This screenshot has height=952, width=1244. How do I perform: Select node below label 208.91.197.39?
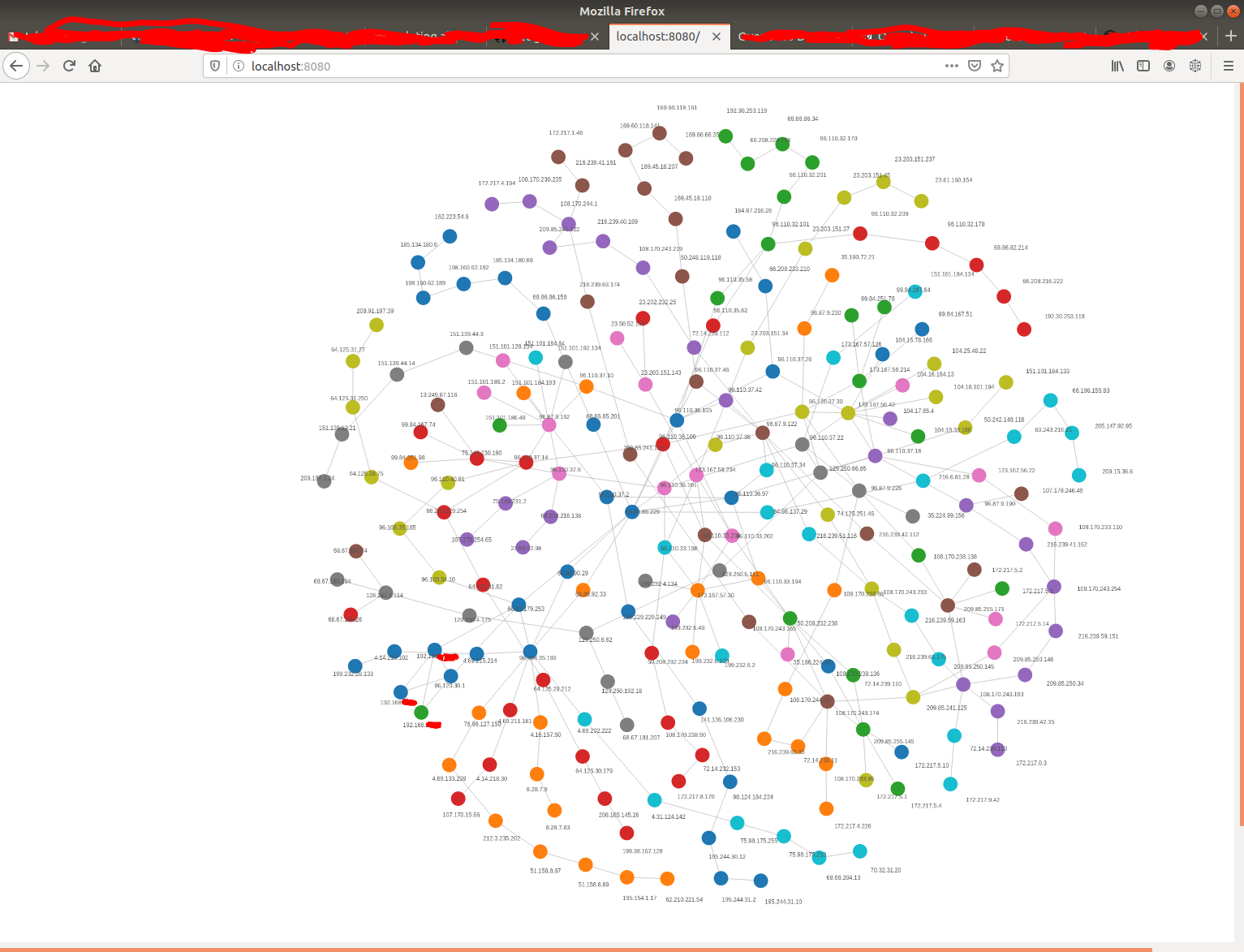pyautogui.click(x=377, y=325)
